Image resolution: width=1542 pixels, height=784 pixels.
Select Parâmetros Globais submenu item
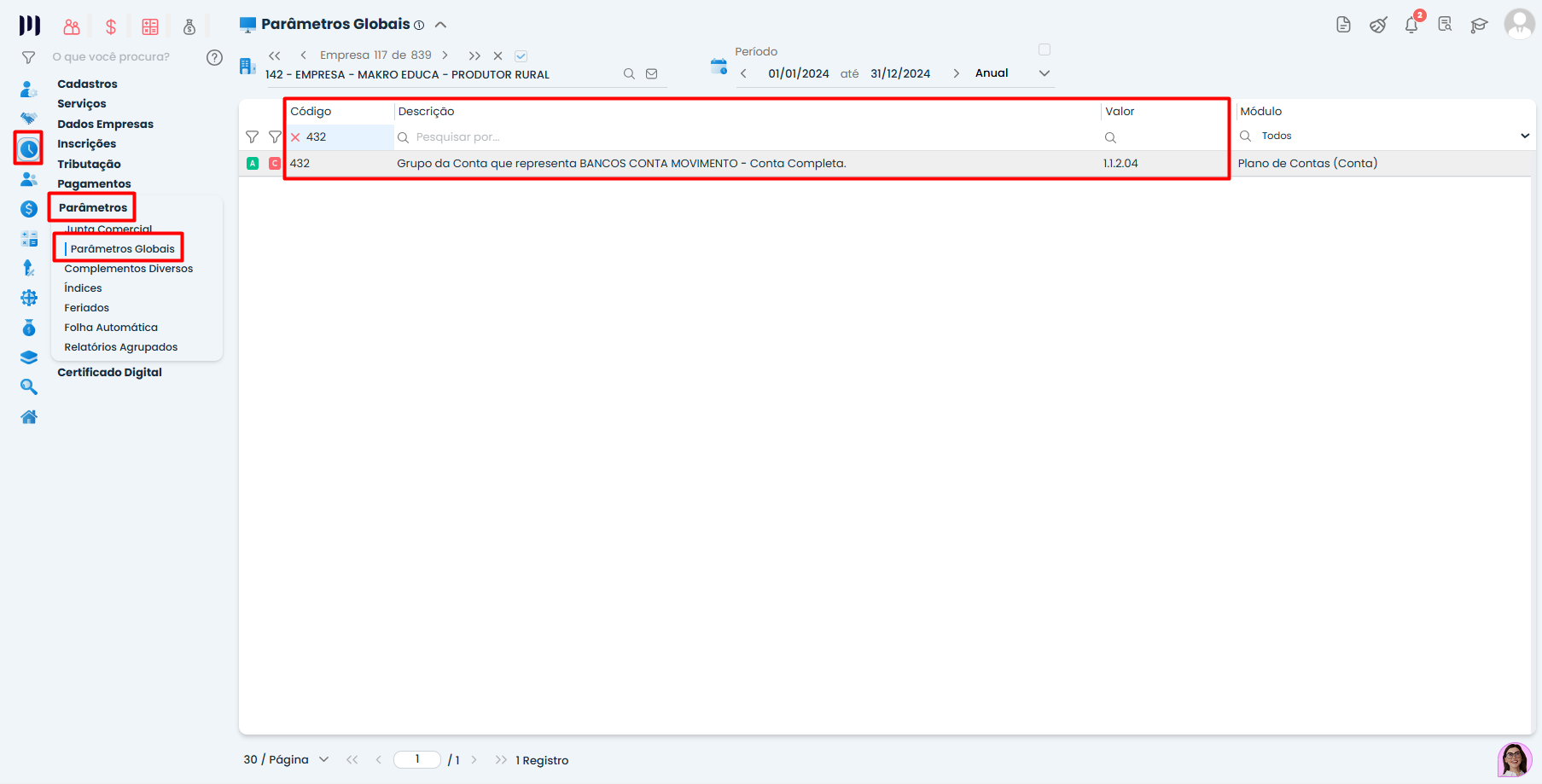click(x=123, y=249)
